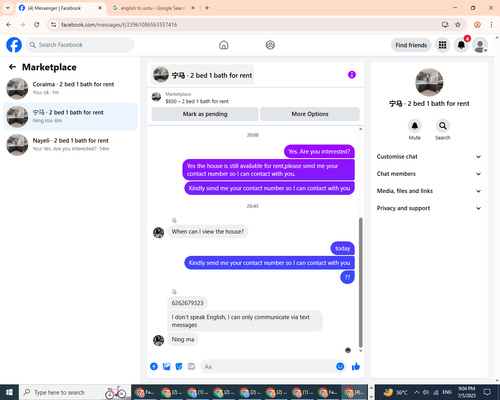500x400 pixels.
Task: Click the More Options button
Action: click(310, 114)
